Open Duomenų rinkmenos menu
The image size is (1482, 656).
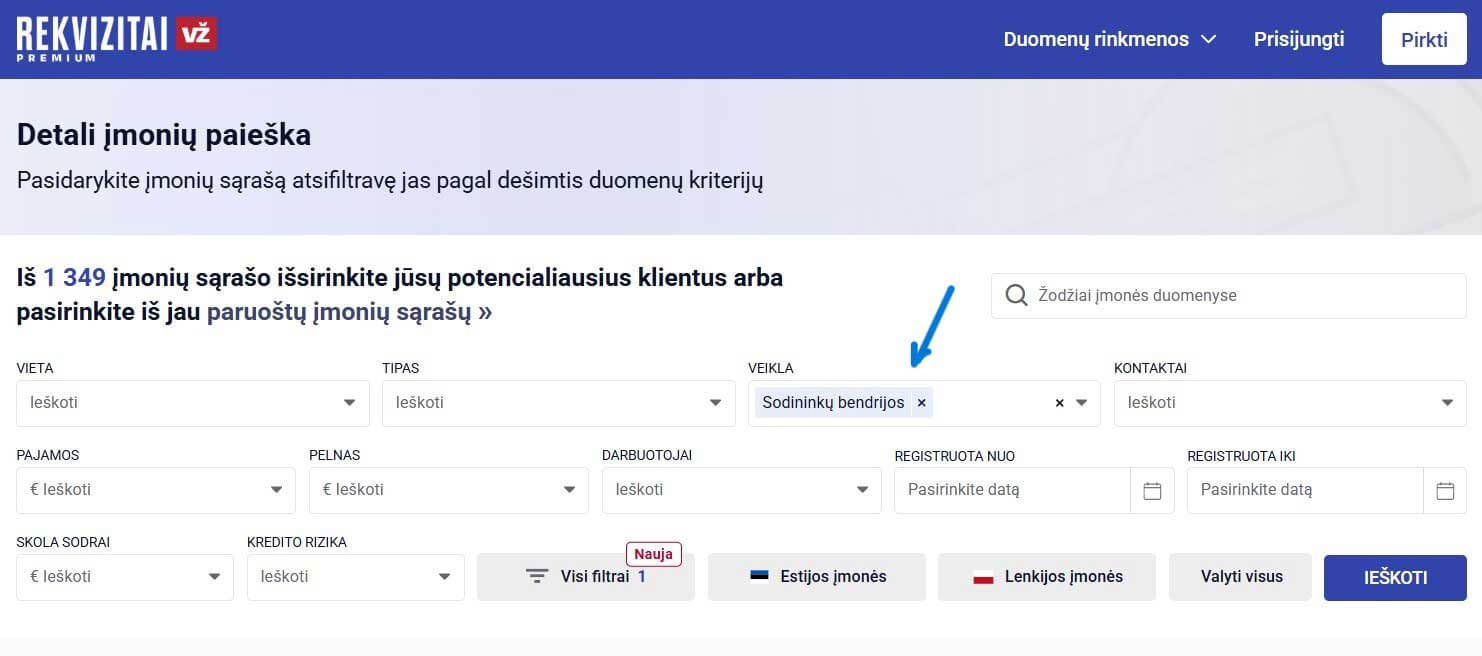point(1109,39)
